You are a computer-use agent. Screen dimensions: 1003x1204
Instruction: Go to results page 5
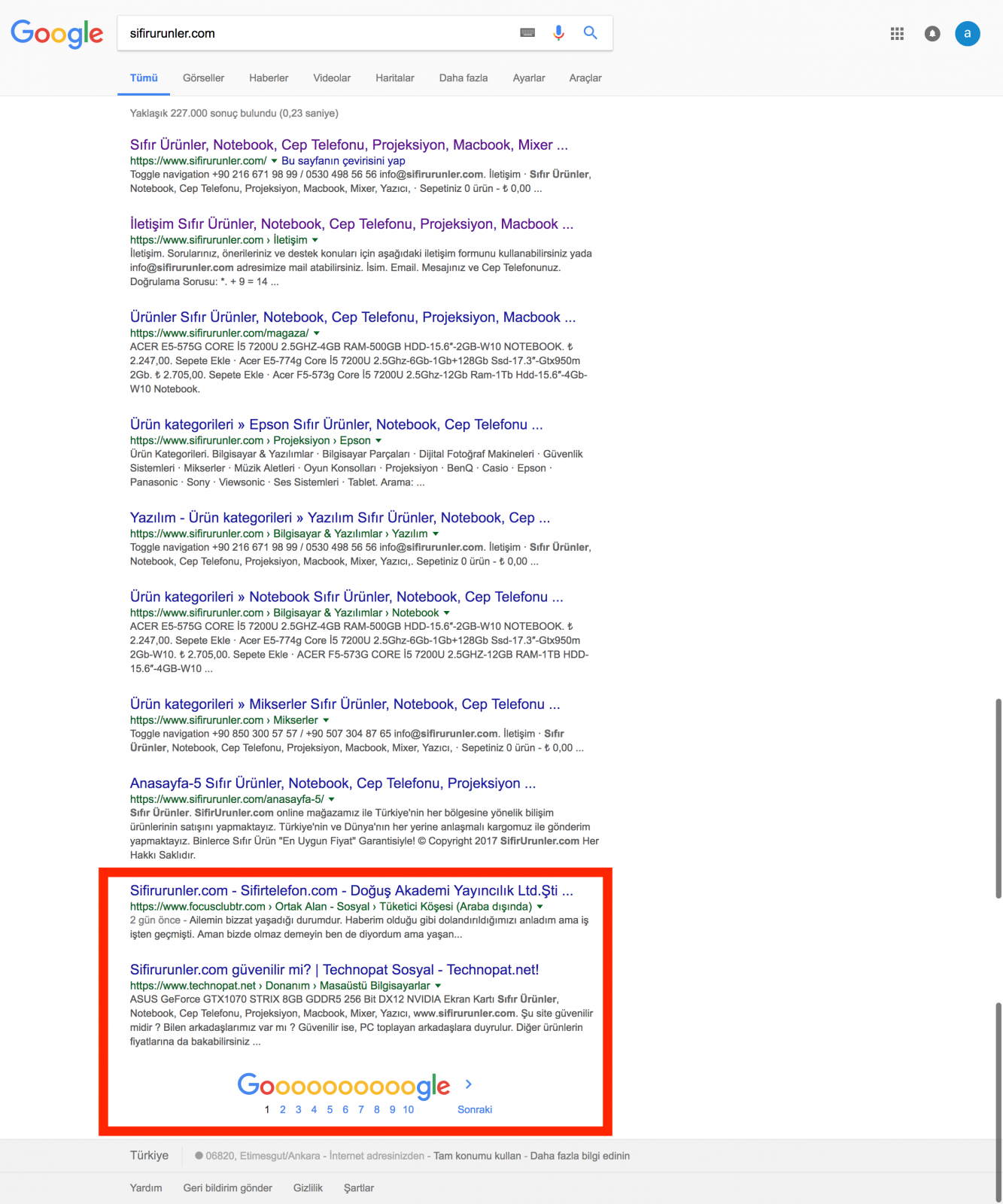pos(330,1110)
